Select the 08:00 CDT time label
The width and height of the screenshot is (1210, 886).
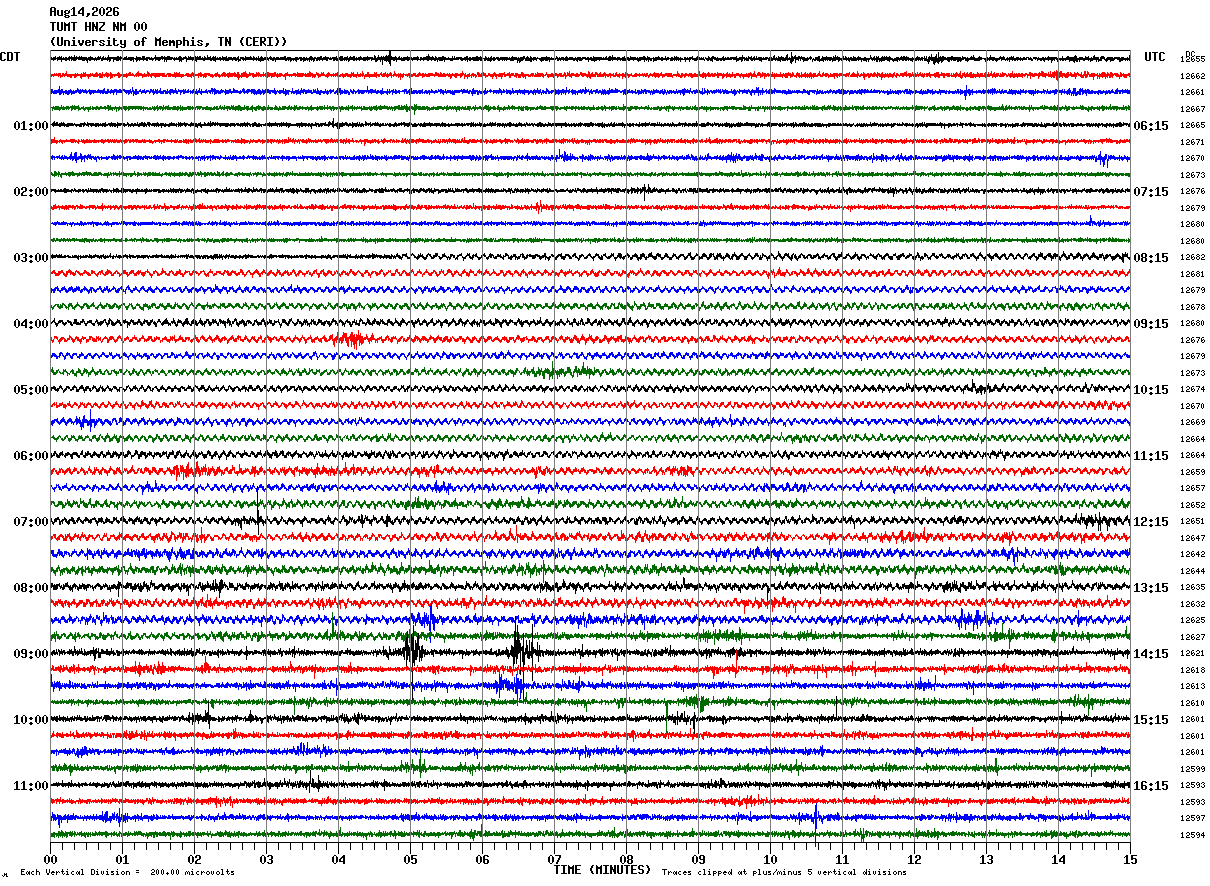pos(31,588)
